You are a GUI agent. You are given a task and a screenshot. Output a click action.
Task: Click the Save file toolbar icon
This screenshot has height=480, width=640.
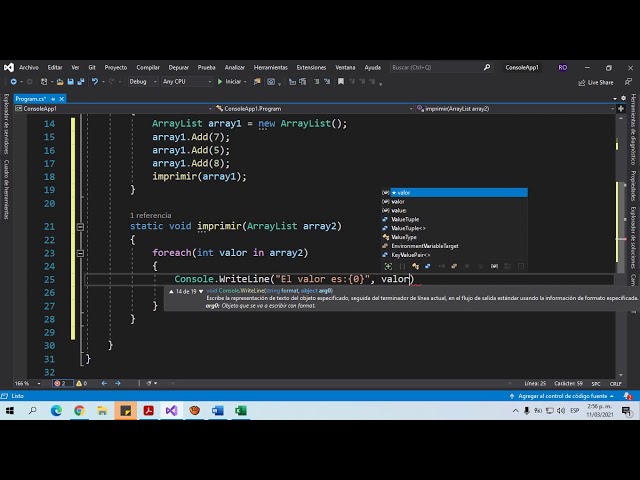[x=71, y=82]
